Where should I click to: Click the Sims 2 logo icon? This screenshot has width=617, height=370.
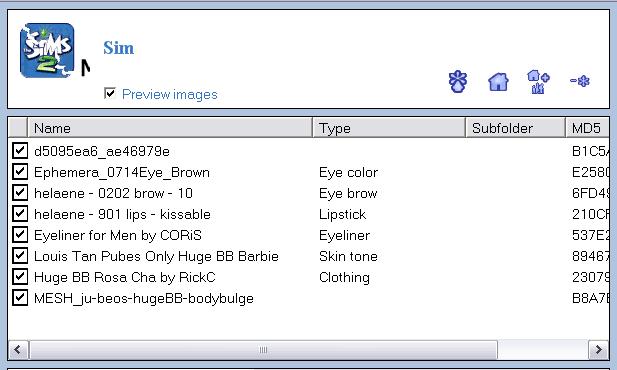[47, 50]
